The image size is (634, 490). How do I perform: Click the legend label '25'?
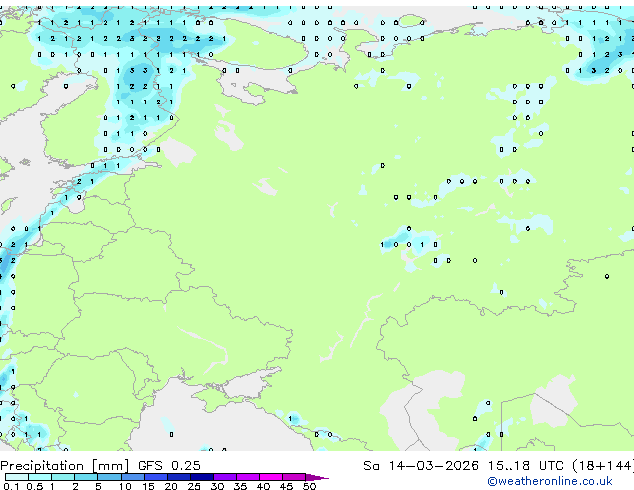coord(194,486)
